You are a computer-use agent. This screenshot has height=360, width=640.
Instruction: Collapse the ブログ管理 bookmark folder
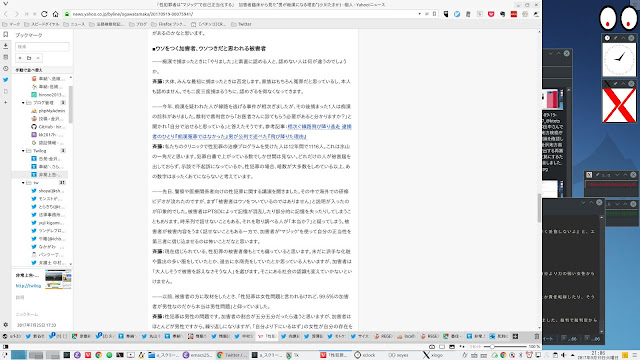(x=23, y=103)
